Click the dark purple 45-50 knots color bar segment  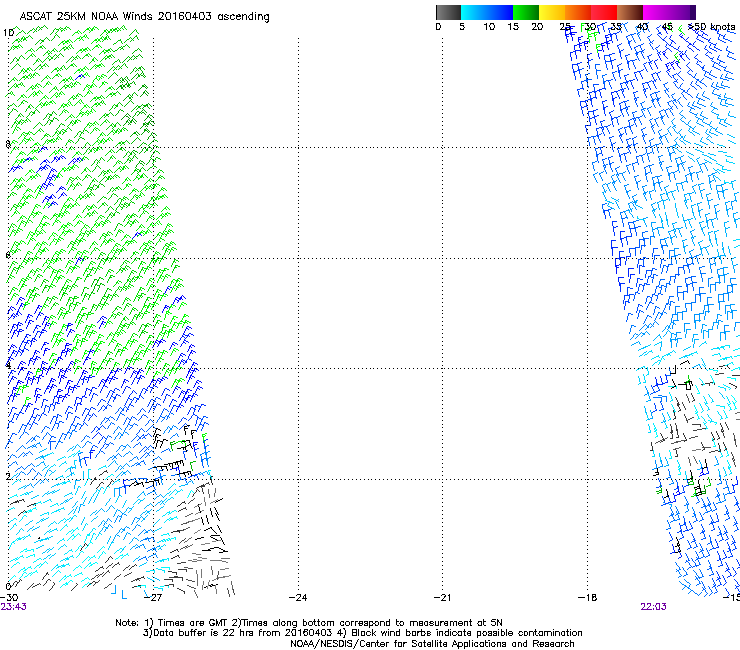[x=682, y=12]
